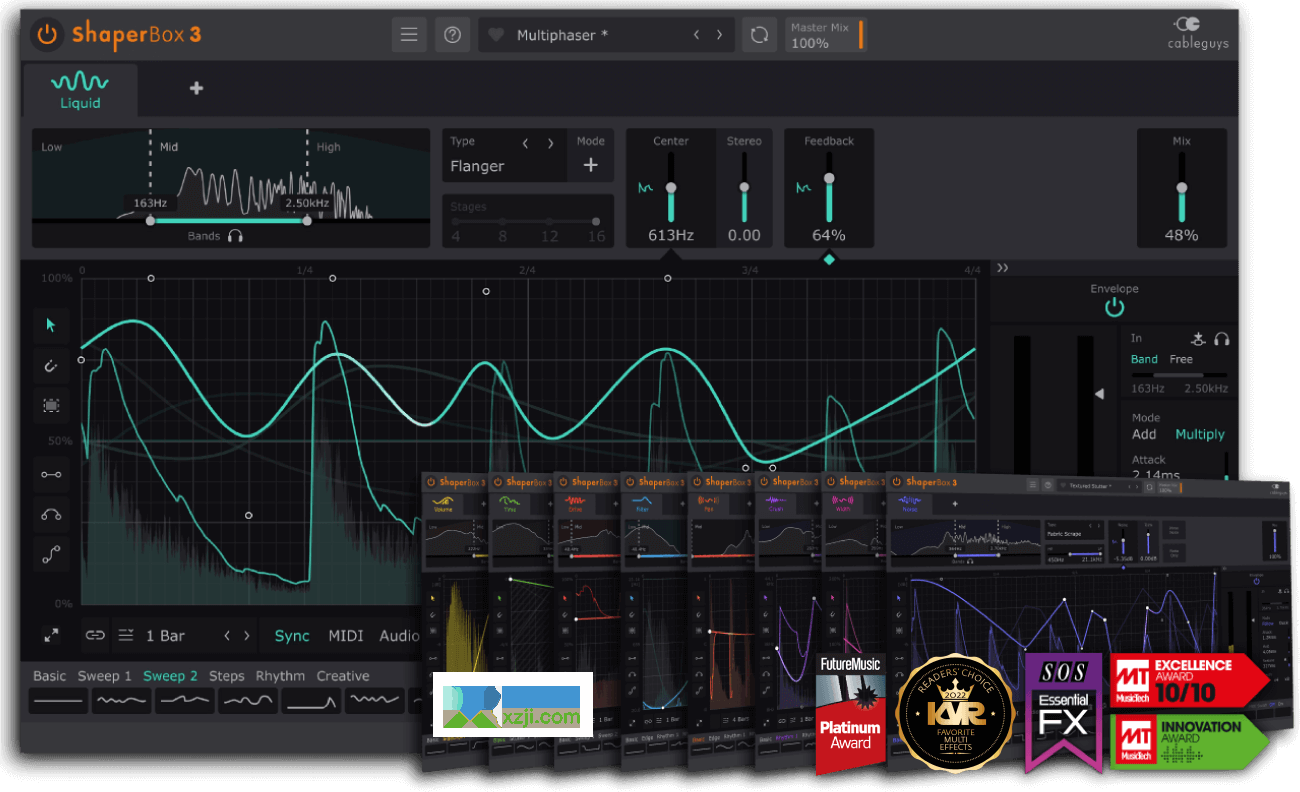Toggle the Envelope In headphones icon
This screenshot has height=792, width=1300.
[x=1221, y=339]
